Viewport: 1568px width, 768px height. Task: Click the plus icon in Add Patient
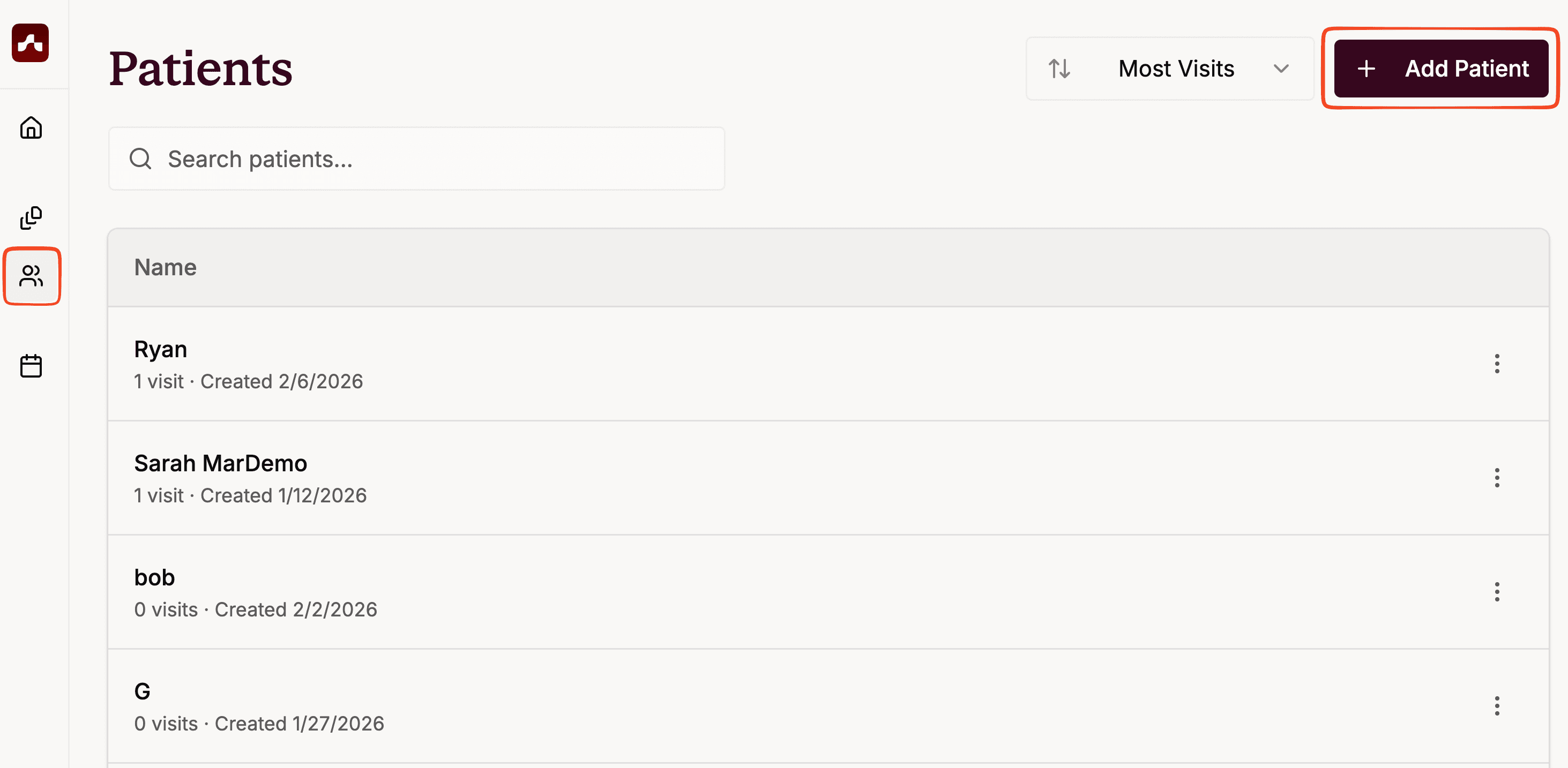tap(1367, 69)
